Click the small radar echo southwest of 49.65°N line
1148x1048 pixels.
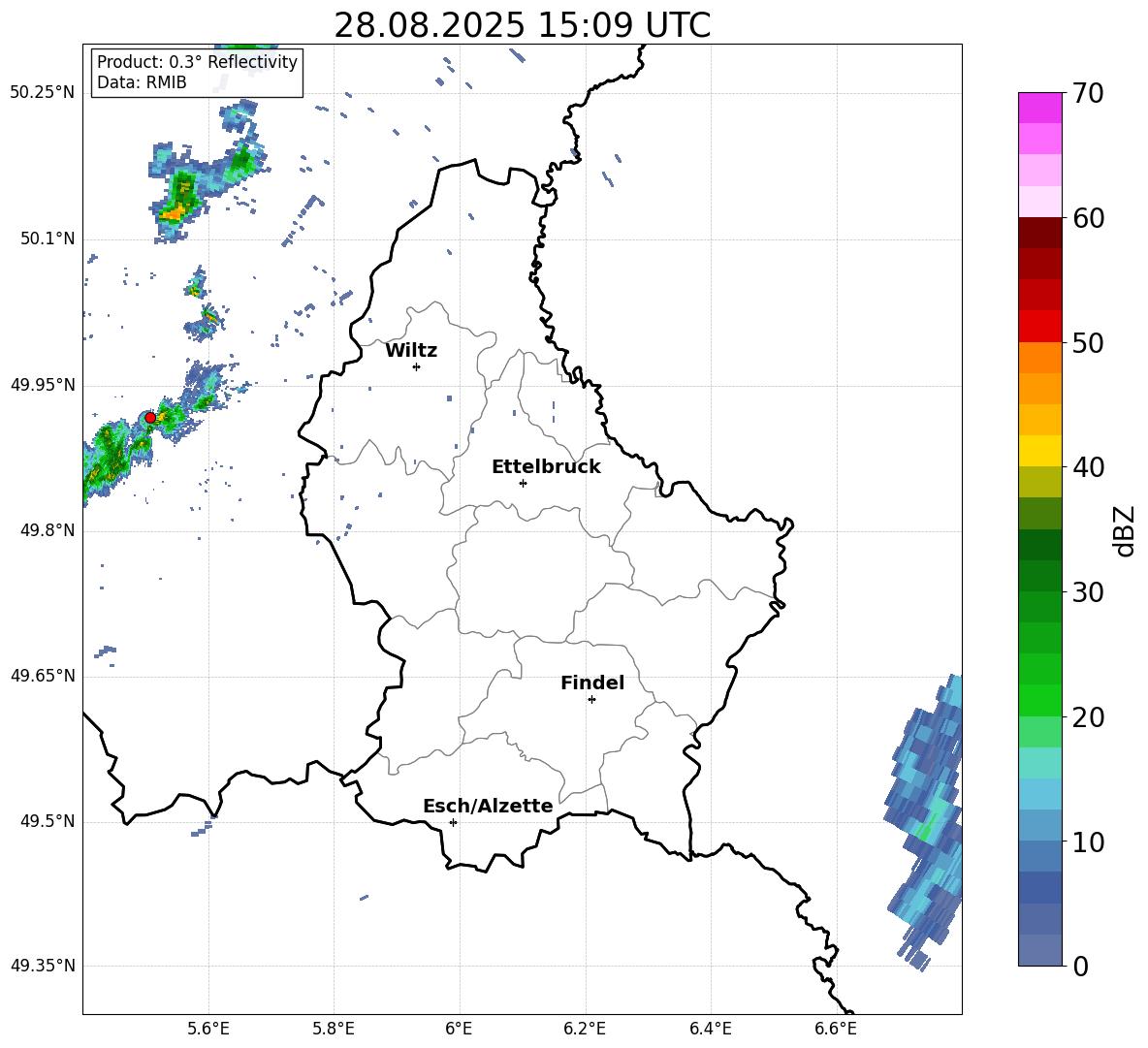106,654
